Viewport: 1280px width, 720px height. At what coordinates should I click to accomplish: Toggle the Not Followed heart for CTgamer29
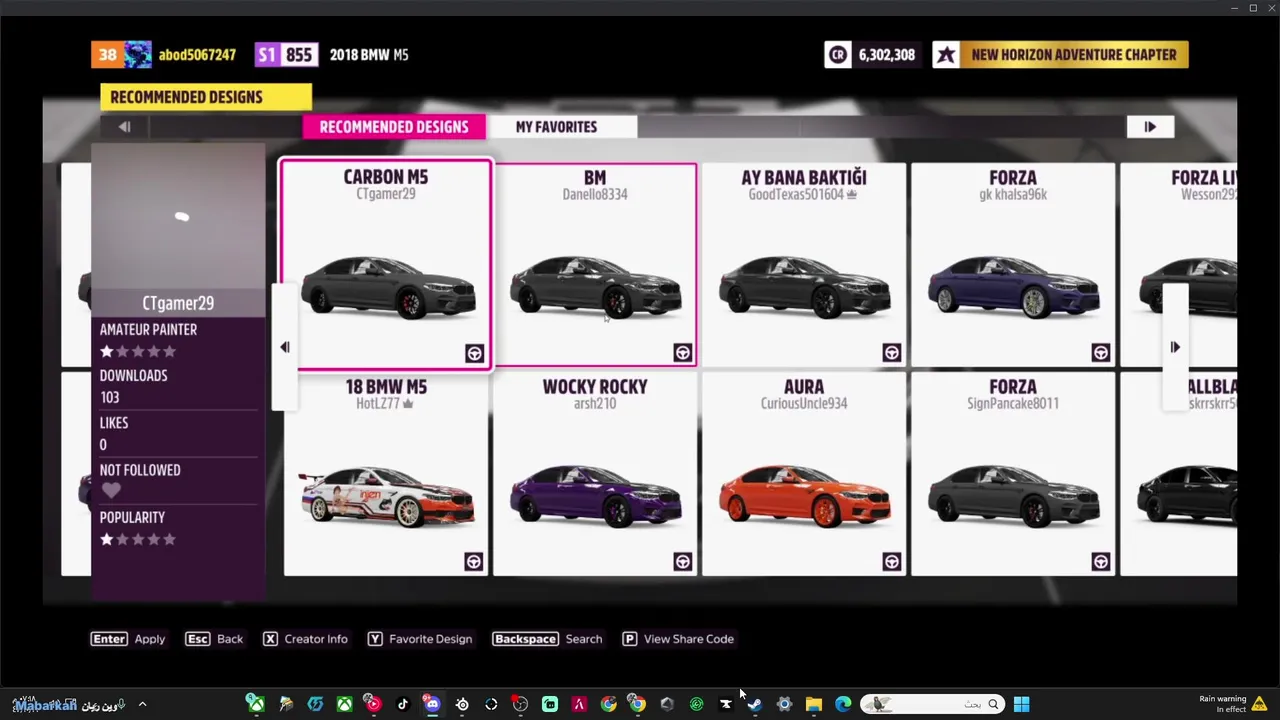[x=111, y=491]
